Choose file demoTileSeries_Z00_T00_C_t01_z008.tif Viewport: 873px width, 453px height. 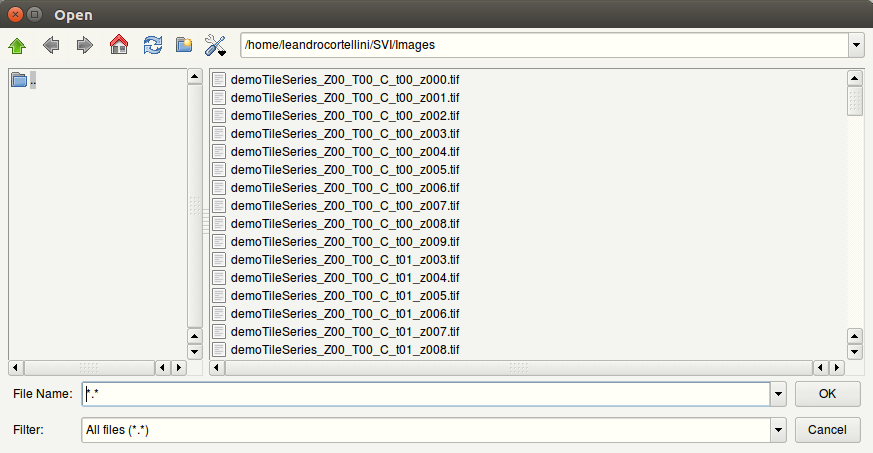point(344,349)
